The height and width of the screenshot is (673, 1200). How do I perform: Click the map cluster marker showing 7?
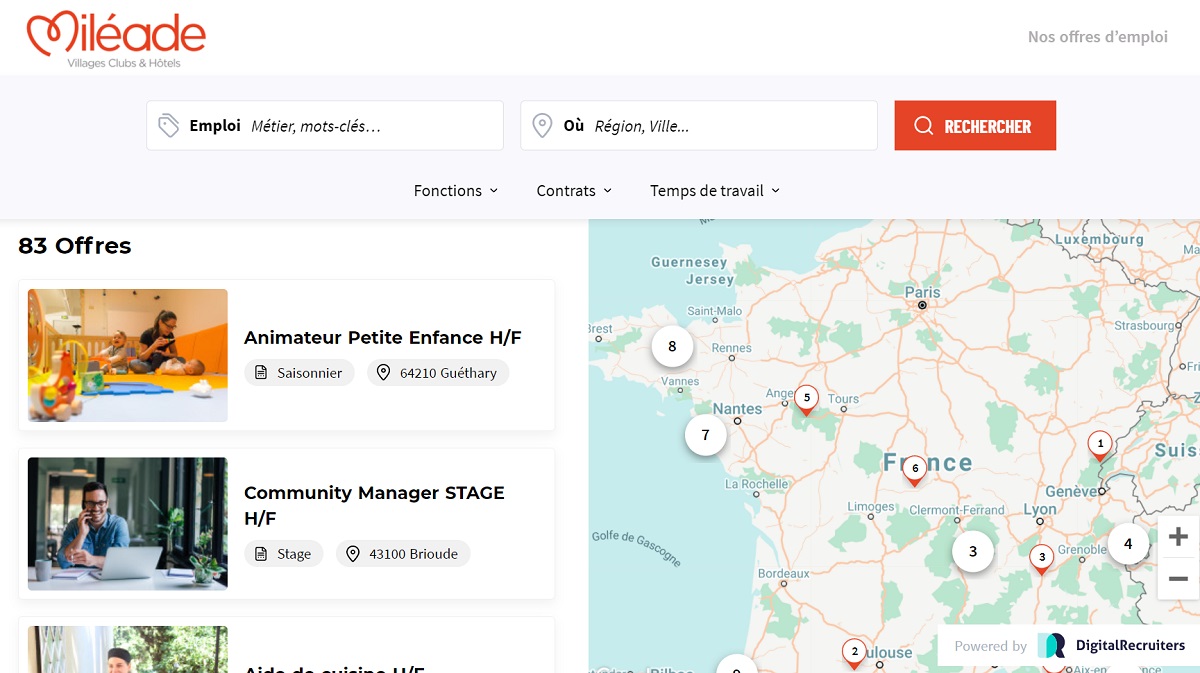705,435
